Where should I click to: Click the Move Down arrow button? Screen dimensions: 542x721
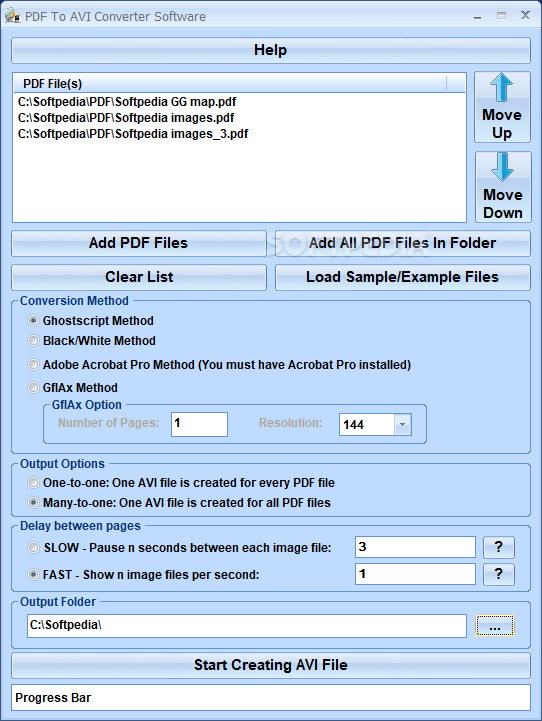point(503,187)
